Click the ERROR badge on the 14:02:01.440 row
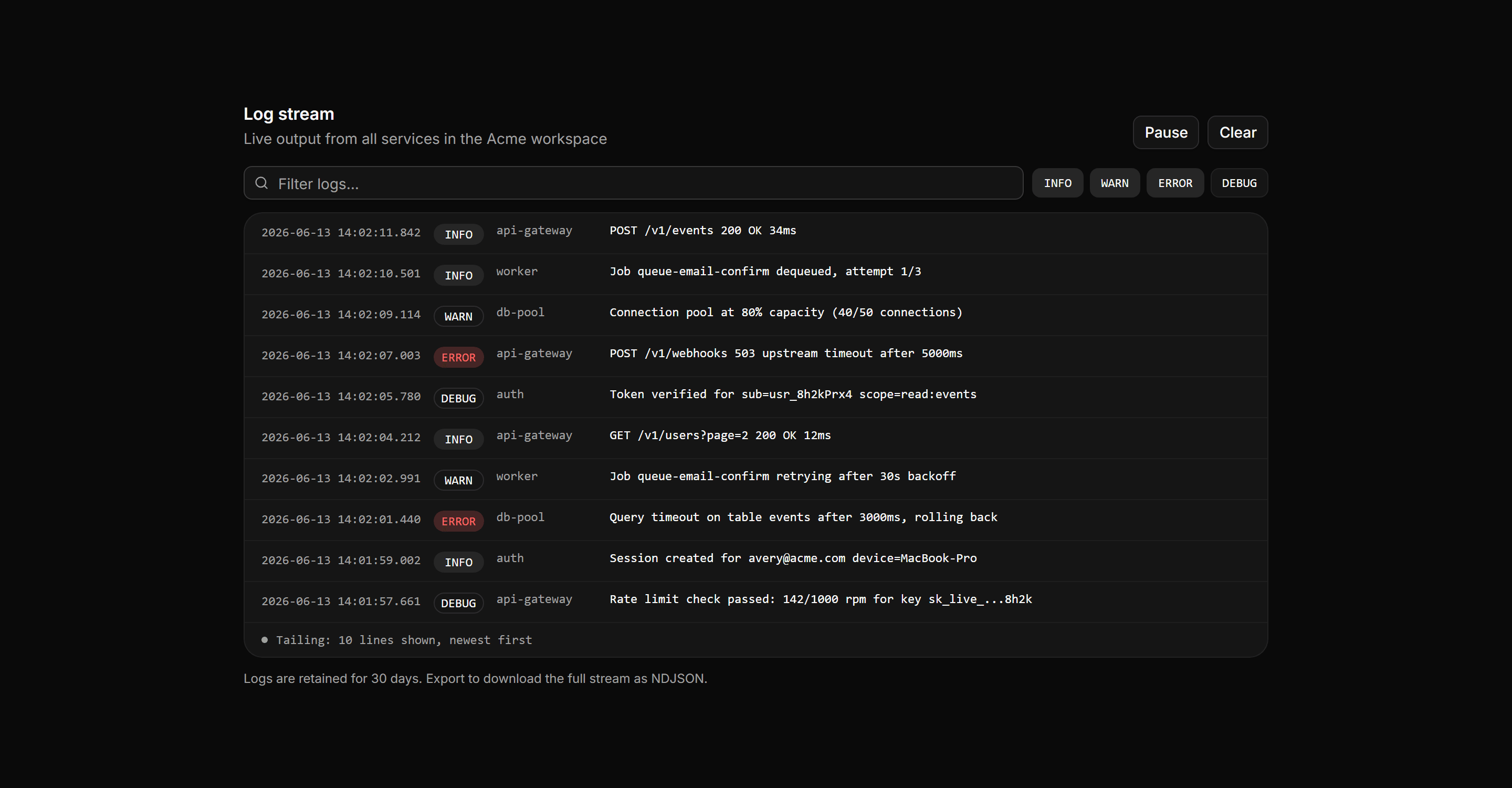This screenshot has width=1512, height=788. 458,522
